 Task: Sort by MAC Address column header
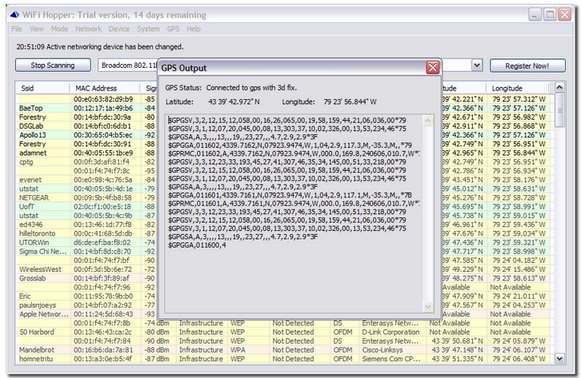[105, 88]
